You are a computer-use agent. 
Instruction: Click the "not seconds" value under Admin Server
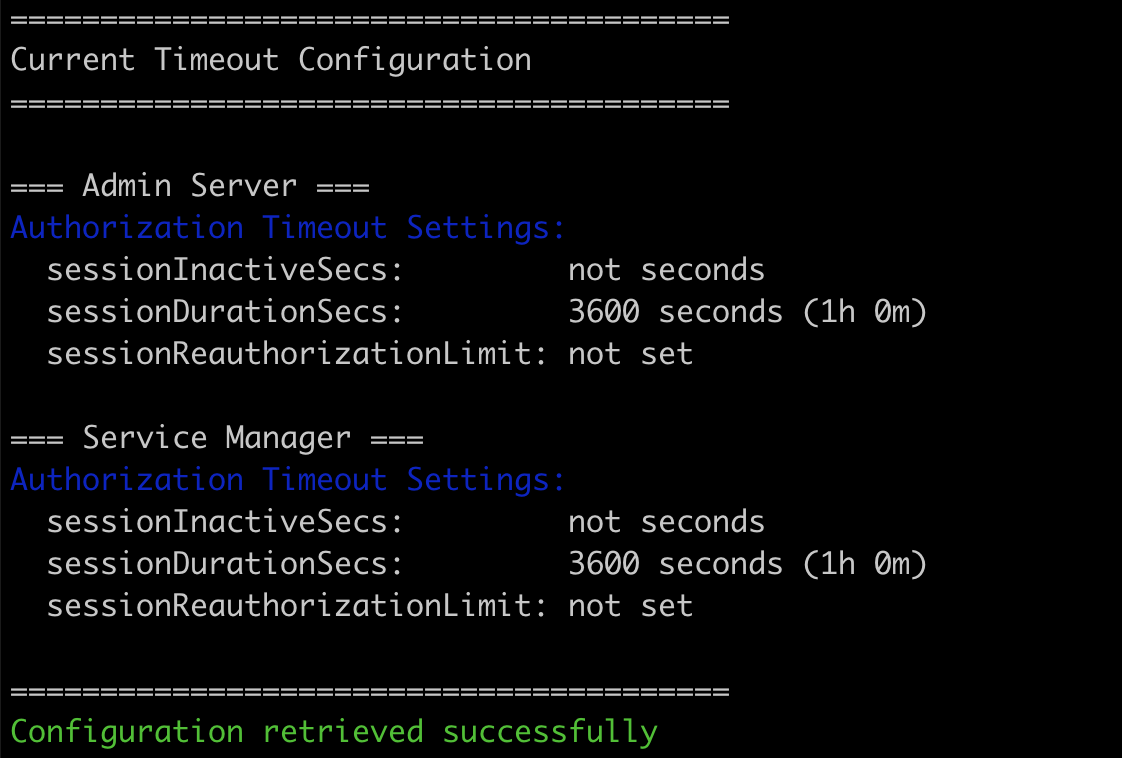[x=666, y=270]
